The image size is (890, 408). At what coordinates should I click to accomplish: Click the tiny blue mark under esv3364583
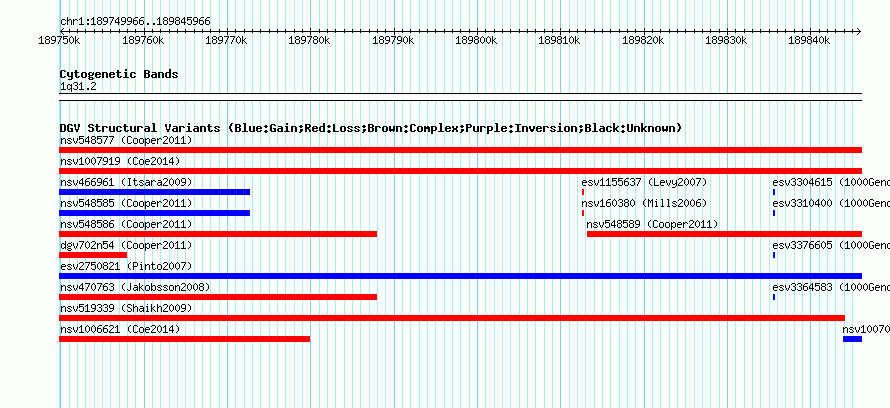pos(774,297)
